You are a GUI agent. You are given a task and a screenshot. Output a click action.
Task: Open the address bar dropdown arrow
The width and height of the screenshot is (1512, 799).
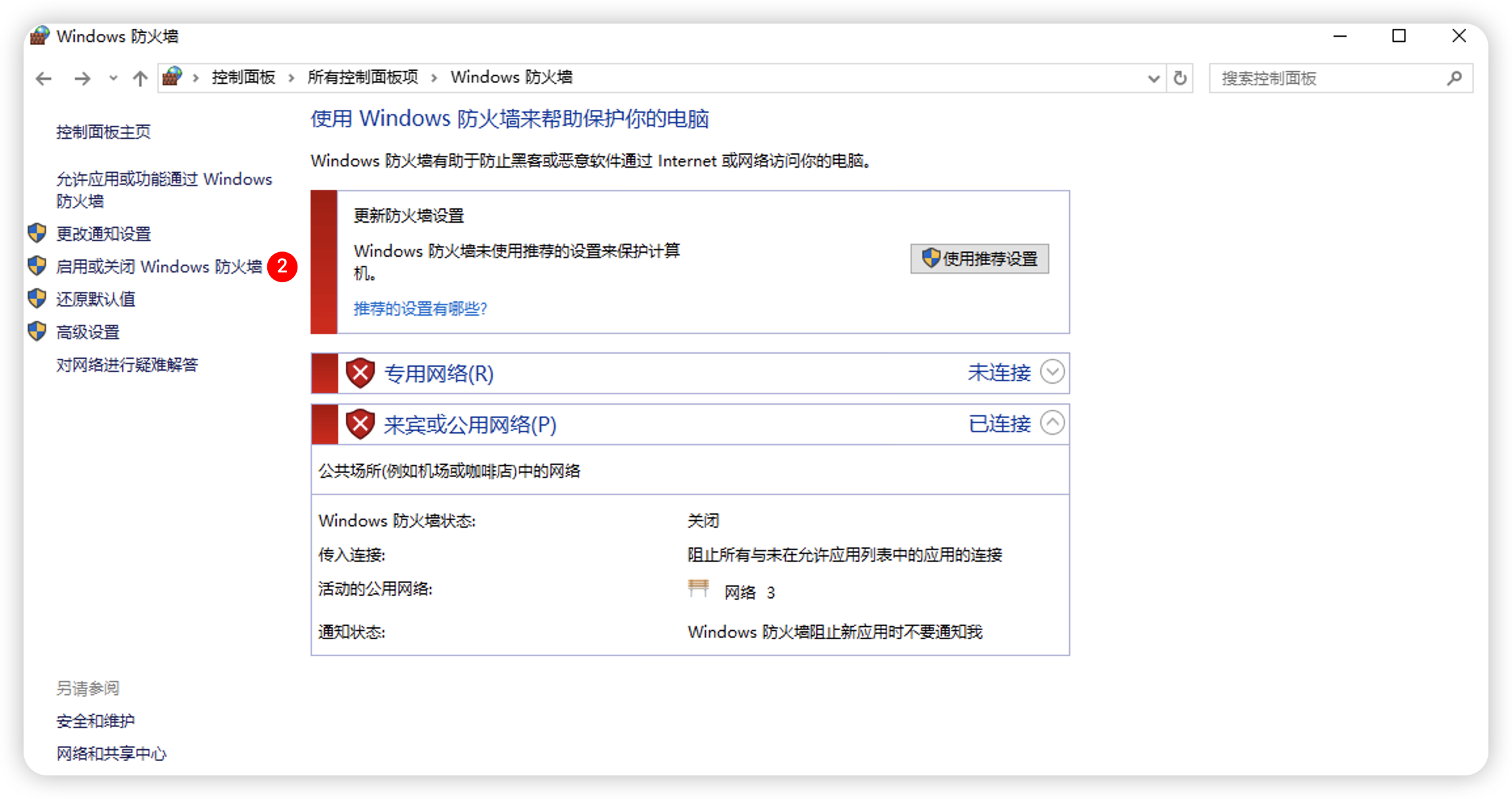1153,78
